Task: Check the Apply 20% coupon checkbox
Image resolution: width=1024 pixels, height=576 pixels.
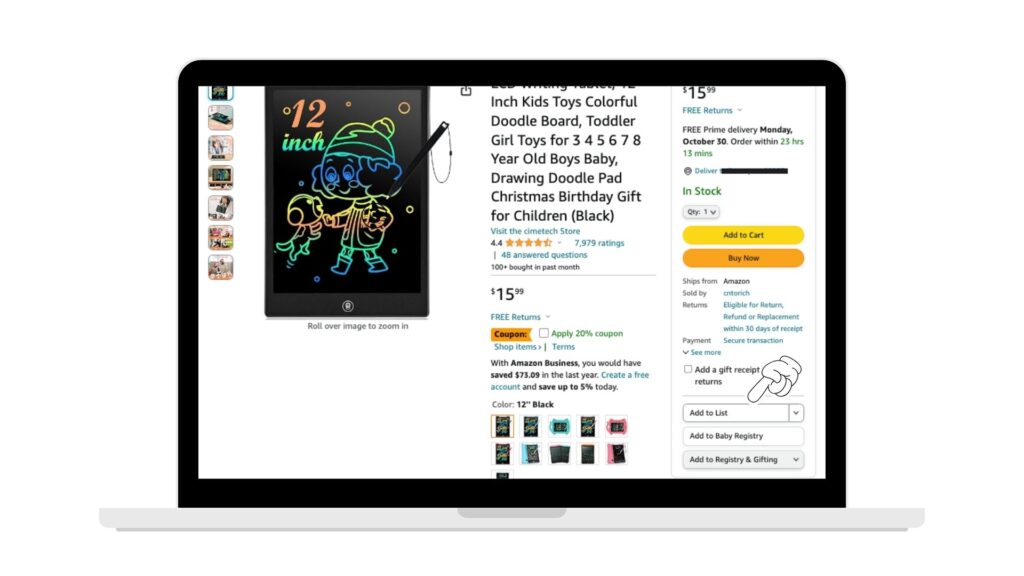Action: pos(543,333)
